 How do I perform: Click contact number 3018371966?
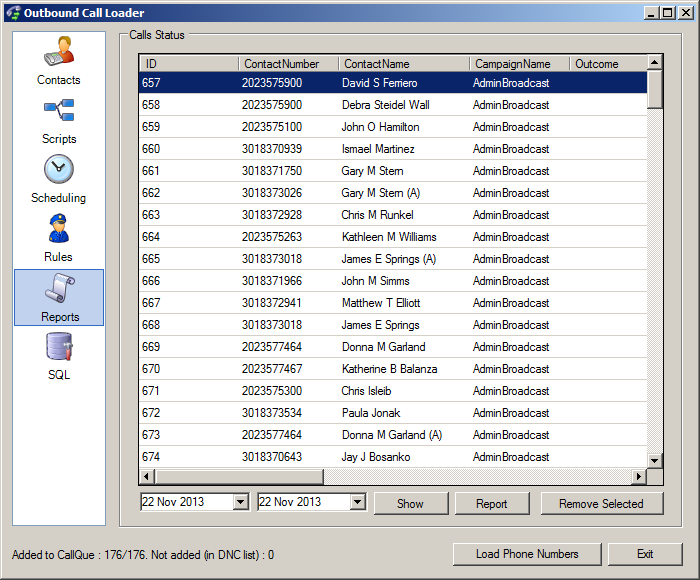(x=272, y=281)
